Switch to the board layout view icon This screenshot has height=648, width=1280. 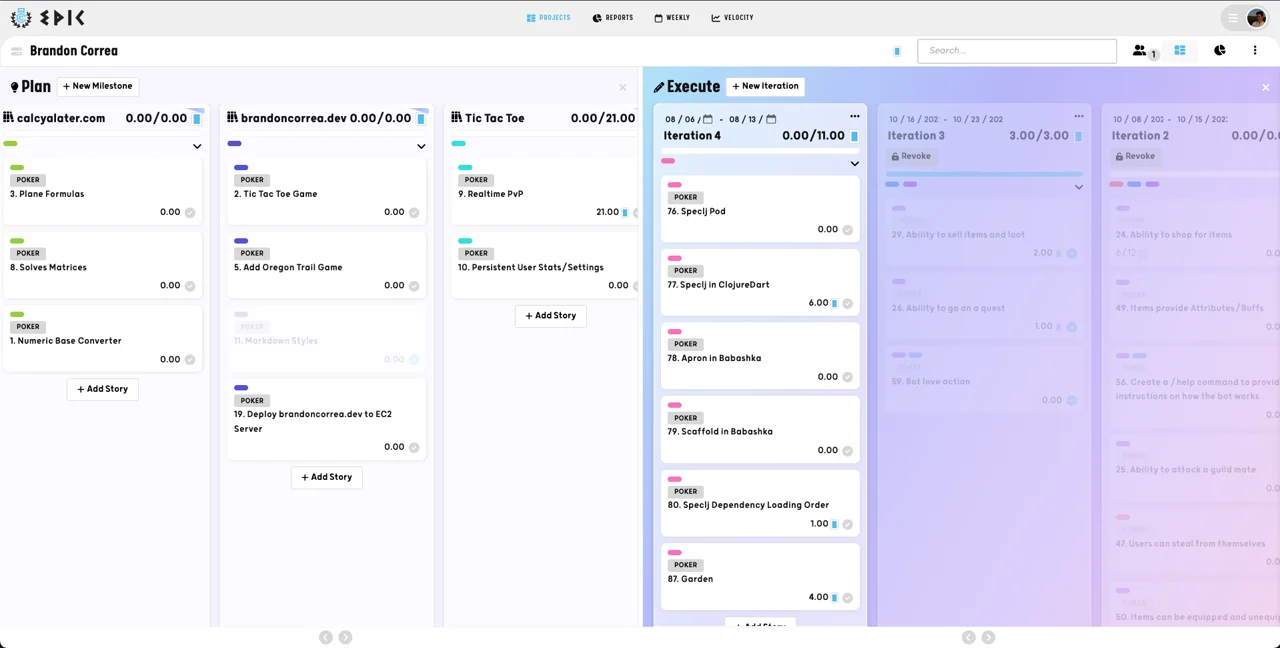(1180, 50)
